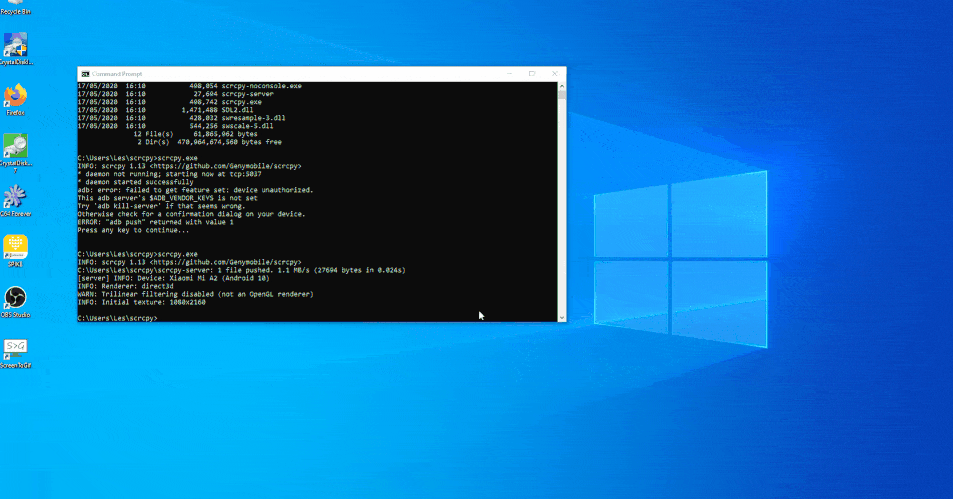
Task: Click the '12 File(s)' summary line
Action: 195,134
